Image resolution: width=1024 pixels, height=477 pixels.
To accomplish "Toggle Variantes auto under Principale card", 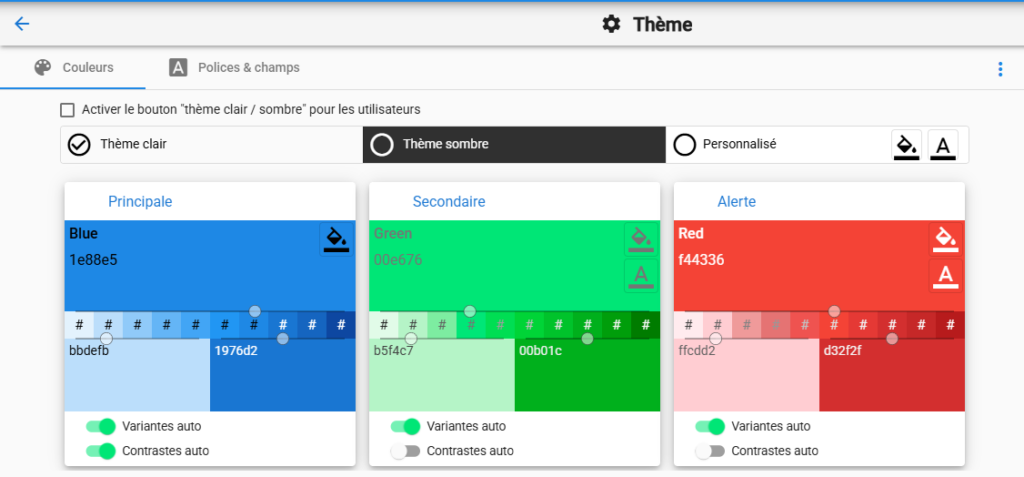I will tap(100, 426).
